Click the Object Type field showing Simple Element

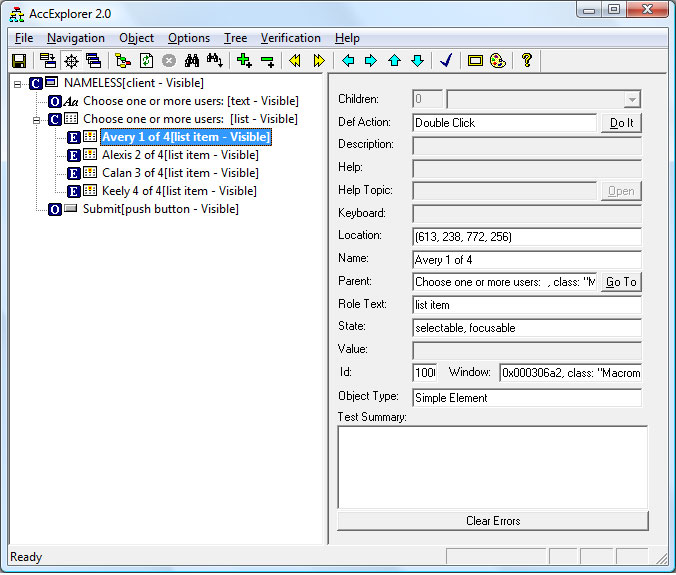pyautogui.click(x=527, y=397)
